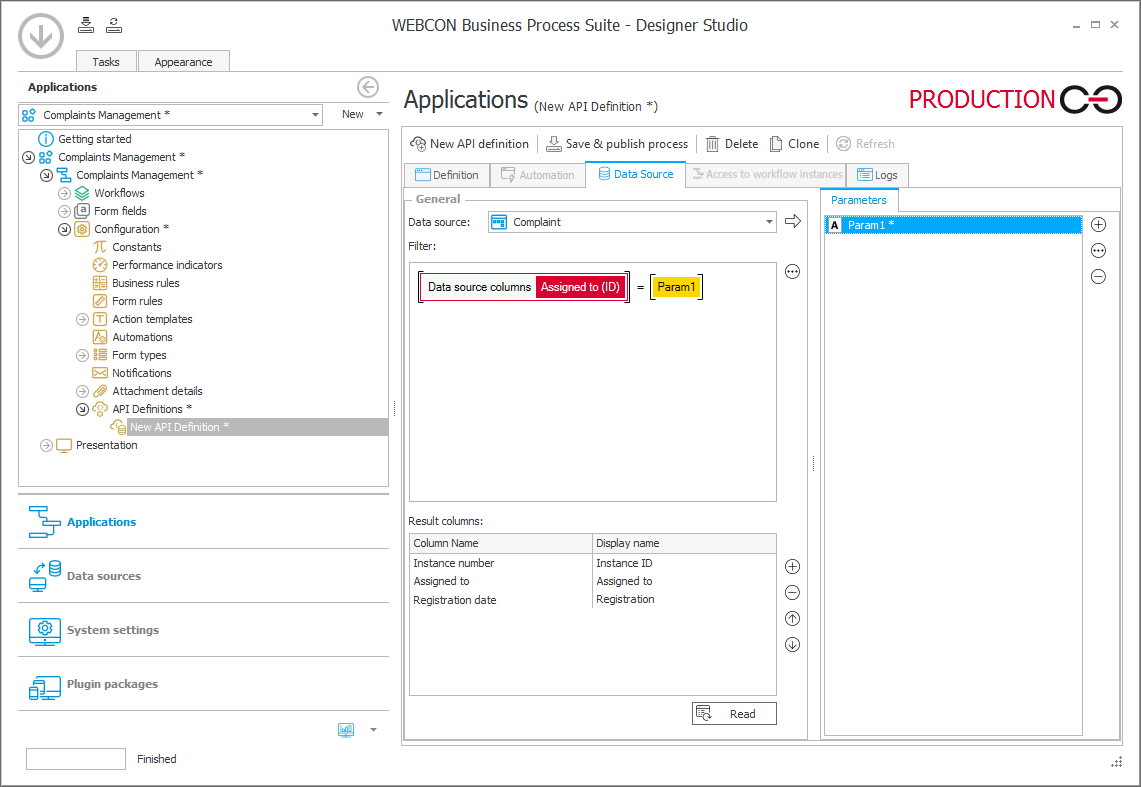
Task: Add a new parameter with plus icon
Action: tap(1099, 225)
